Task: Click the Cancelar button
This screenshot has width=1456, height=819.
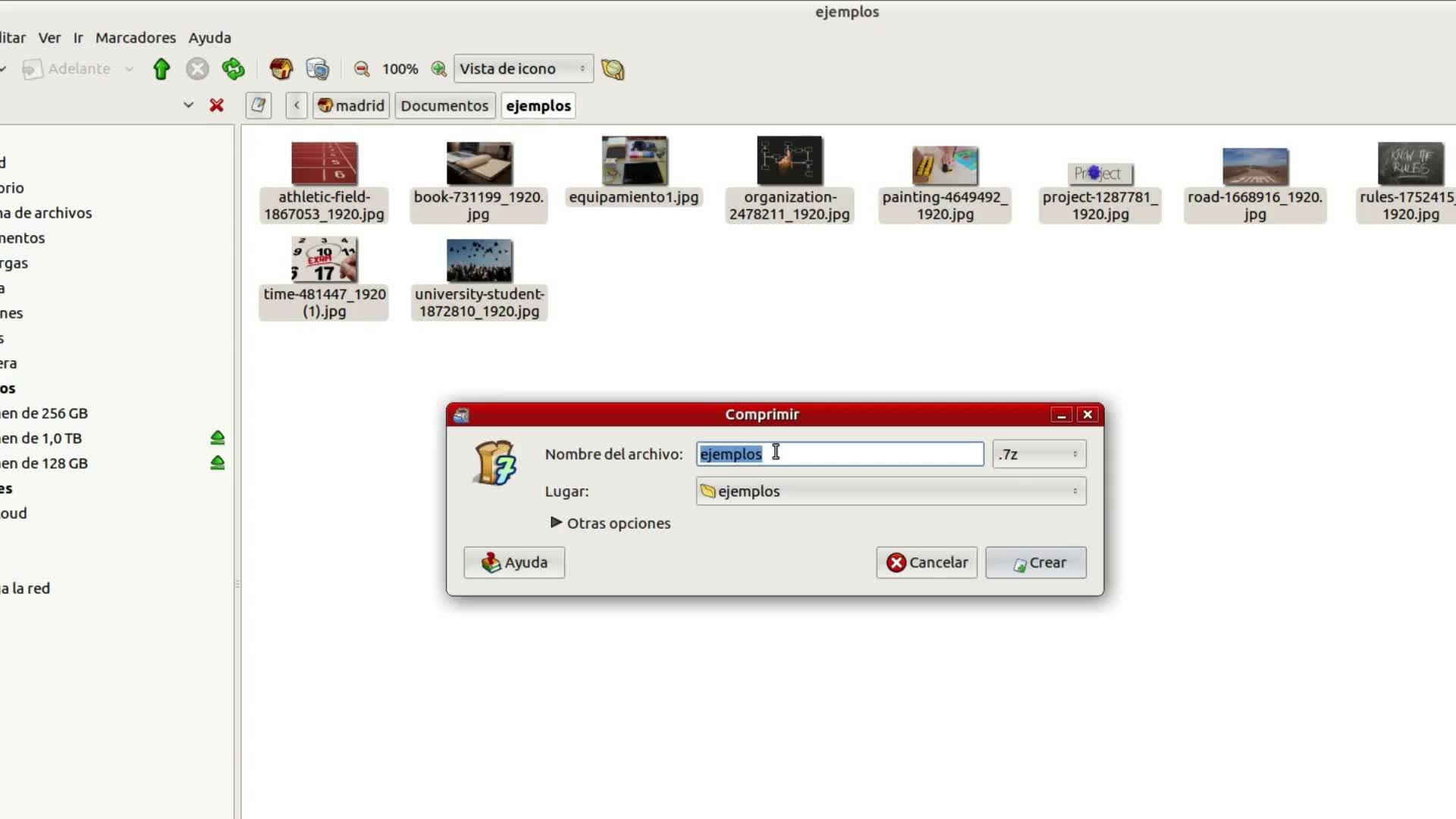Action: [927, 563]
